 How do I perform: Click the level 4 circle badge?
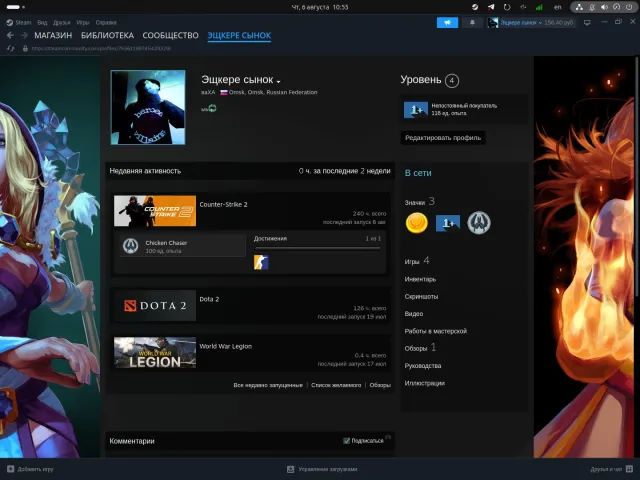(451, 80)
